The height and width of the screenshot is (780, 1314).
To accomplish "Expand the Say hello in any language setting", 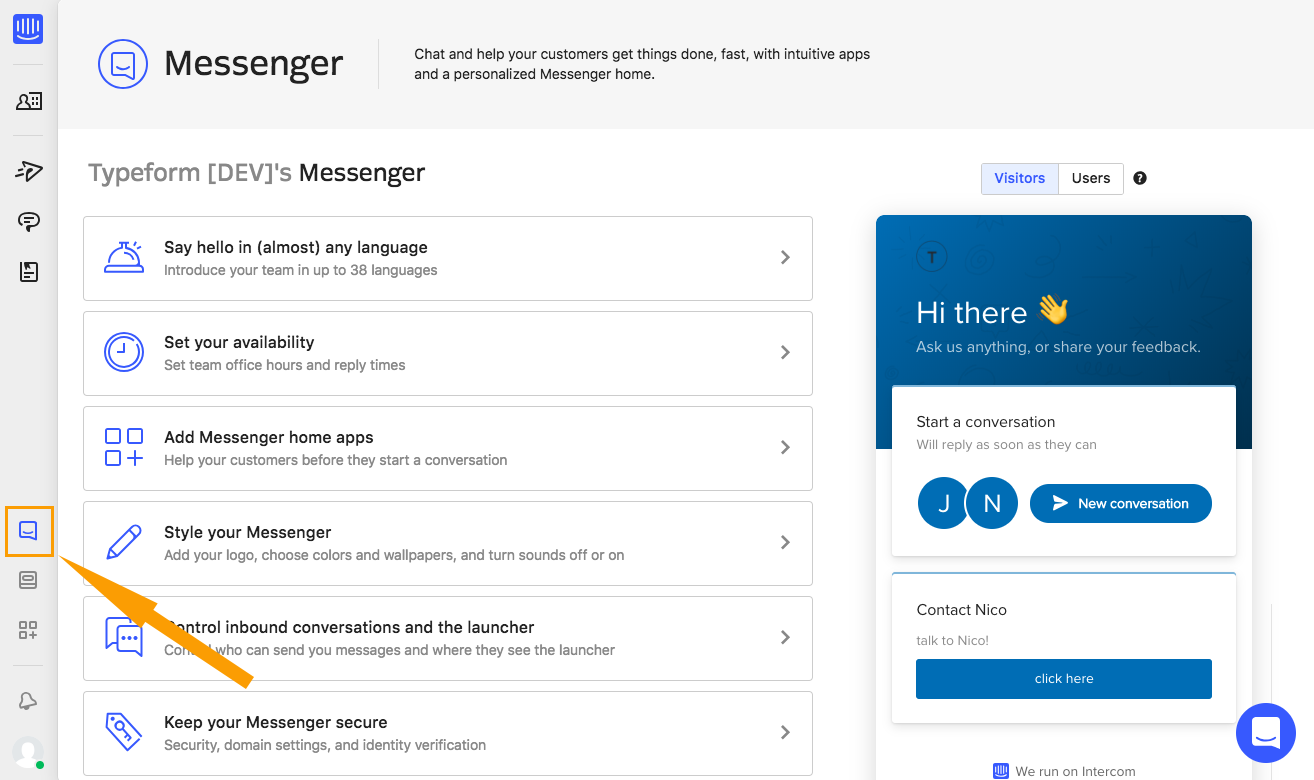I will 447,258.
